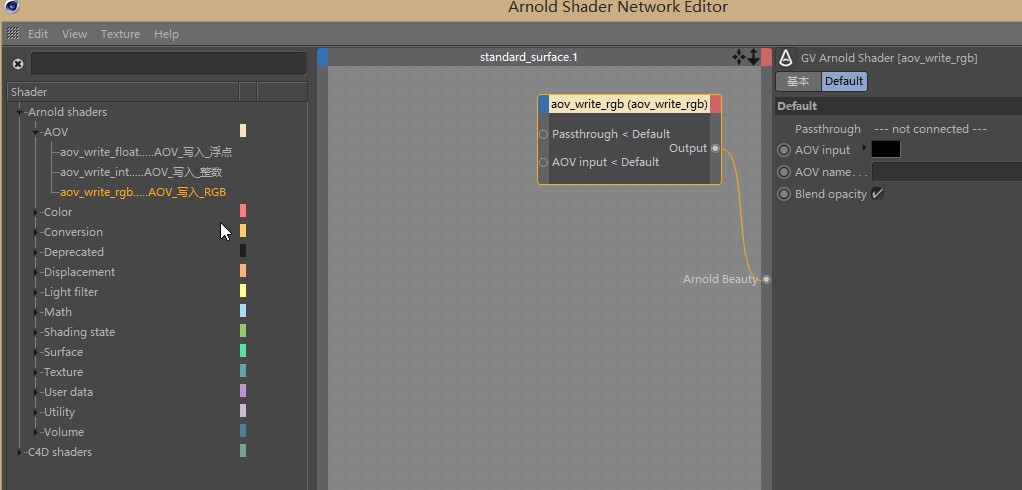Click the Passthrough not connected label
The image size is (1022, 490).
coord(930,129)
